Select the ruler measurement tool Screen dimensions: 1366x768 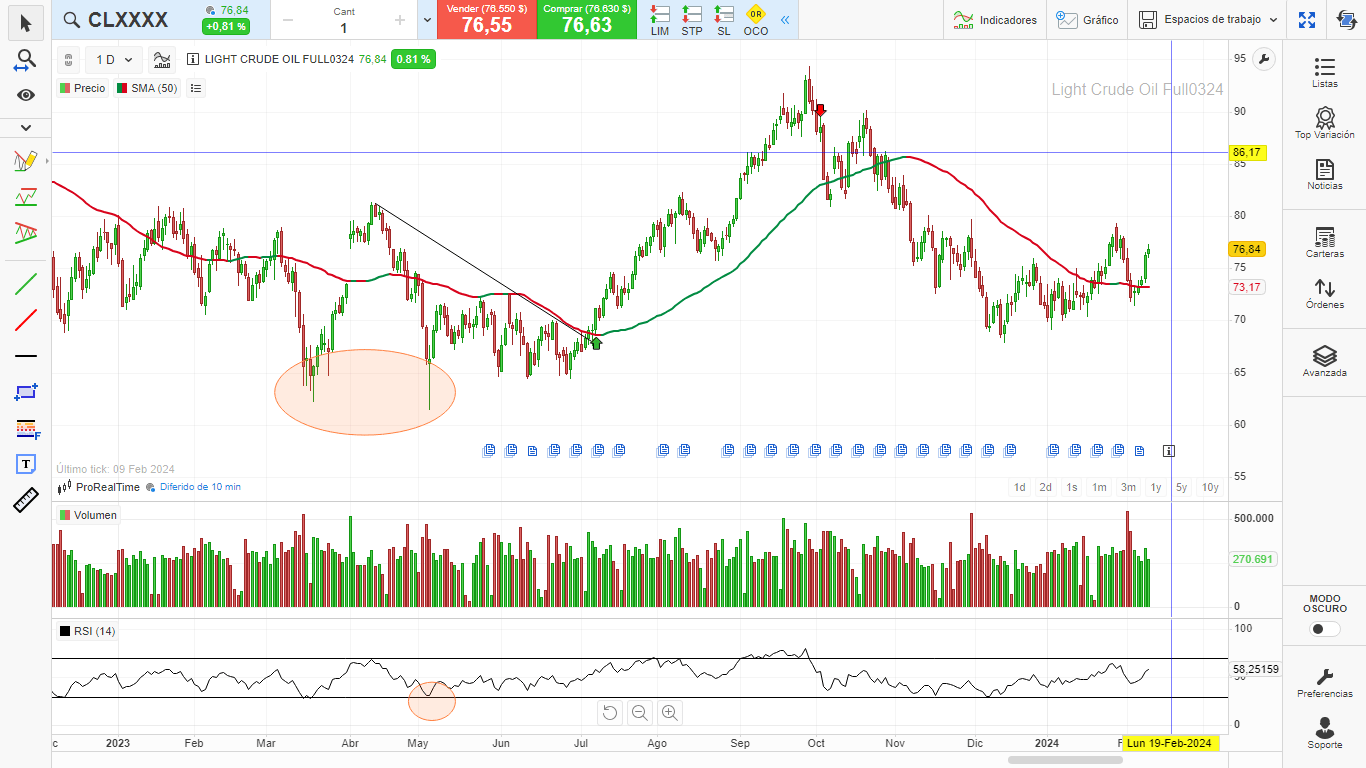tap(26, 500)
